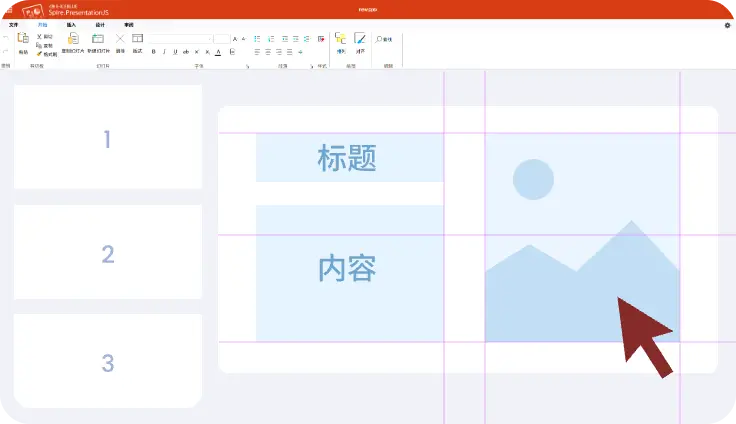Click the Align pen icon

click(360, 39)
